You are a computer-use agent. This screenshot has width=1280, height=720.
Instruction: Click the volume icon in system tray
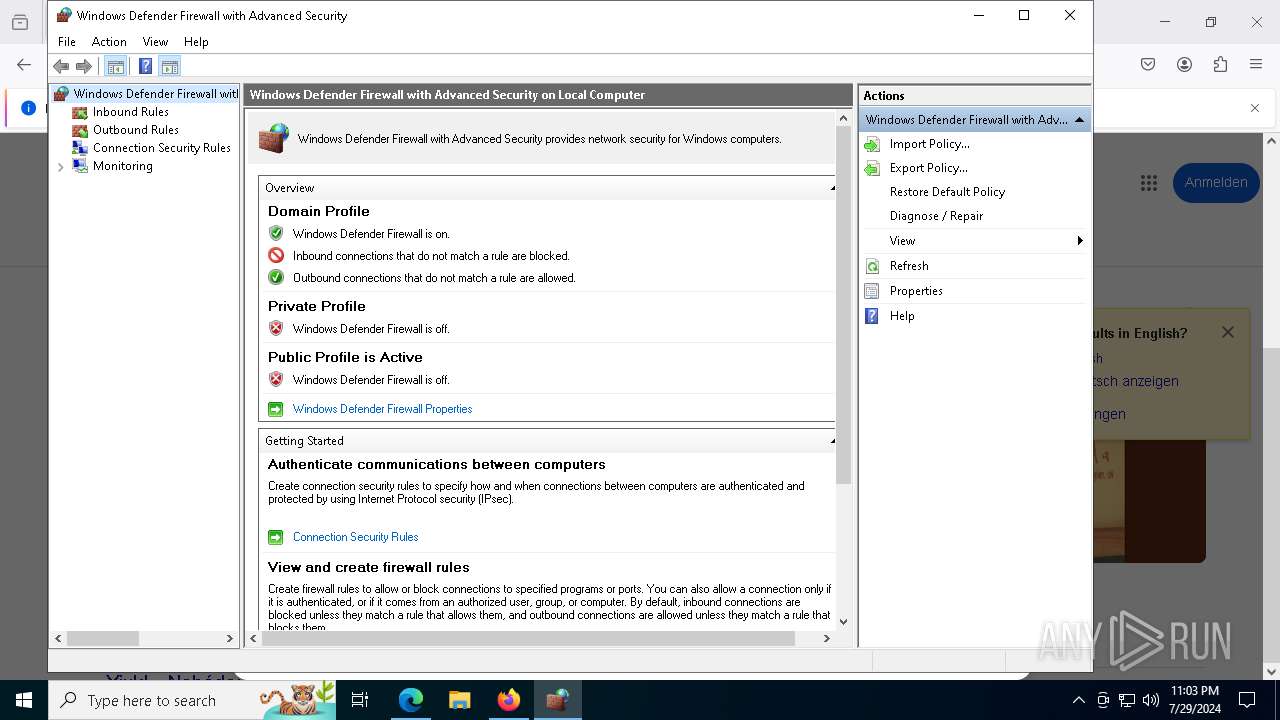click(x=1150, y=700)
